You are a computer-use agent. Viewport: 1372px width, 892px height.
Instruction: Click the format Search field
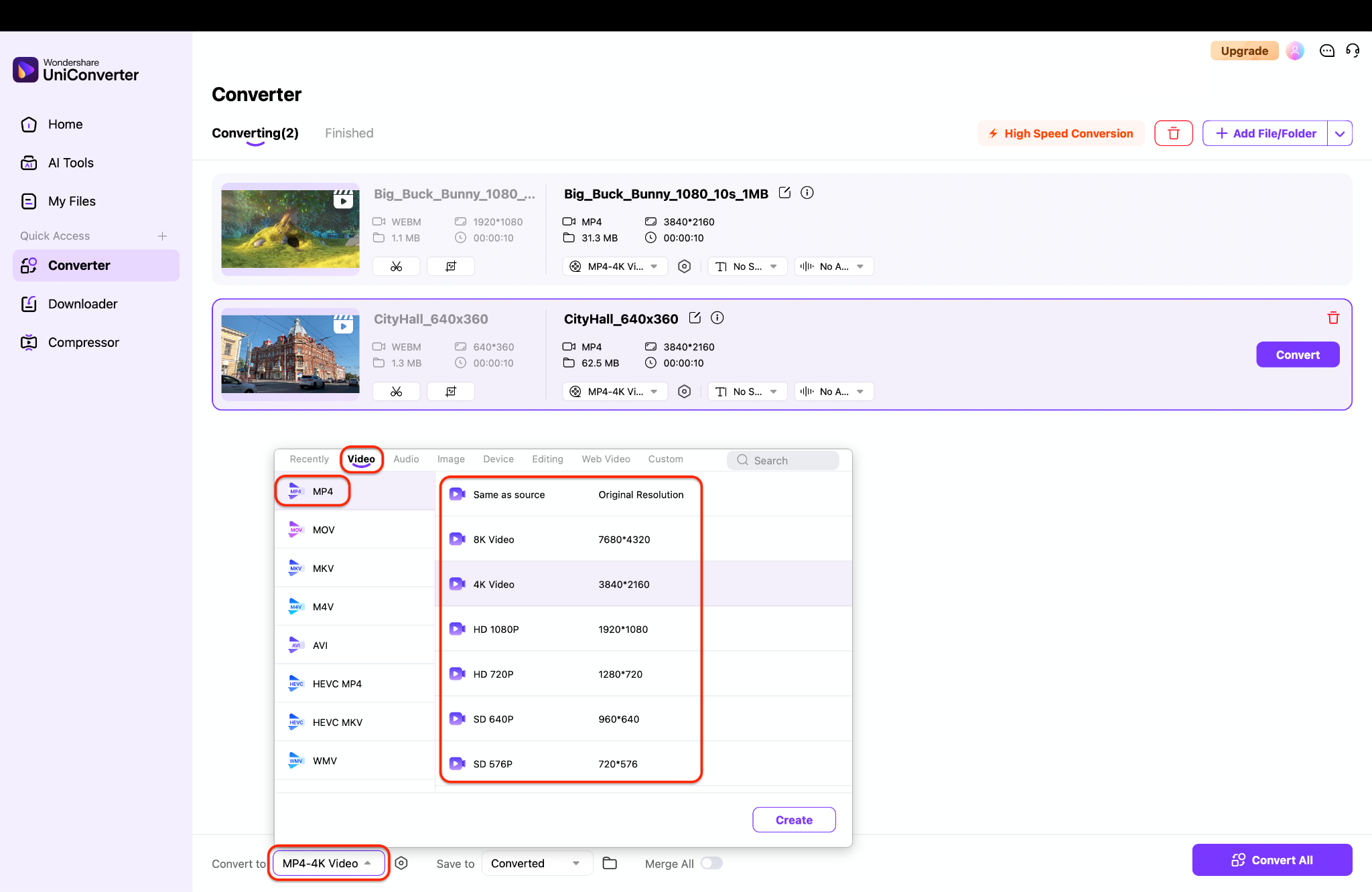pos(782,460)
